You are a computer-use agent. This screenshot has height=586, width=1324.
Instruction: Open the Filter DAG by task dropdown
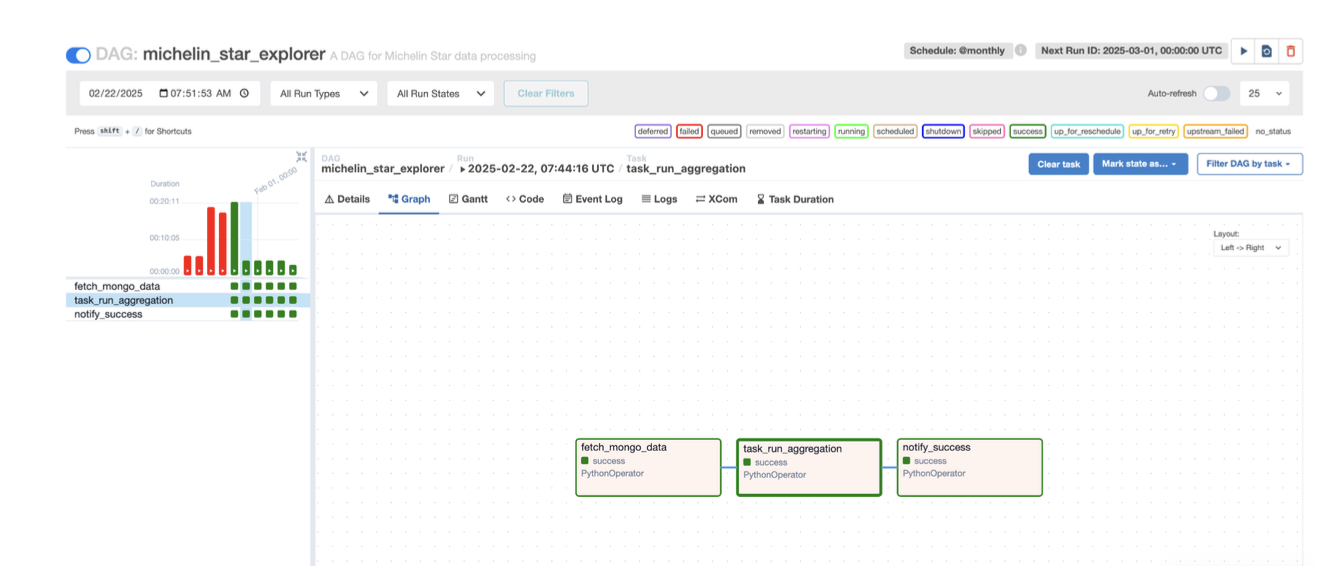[1250, 164]
